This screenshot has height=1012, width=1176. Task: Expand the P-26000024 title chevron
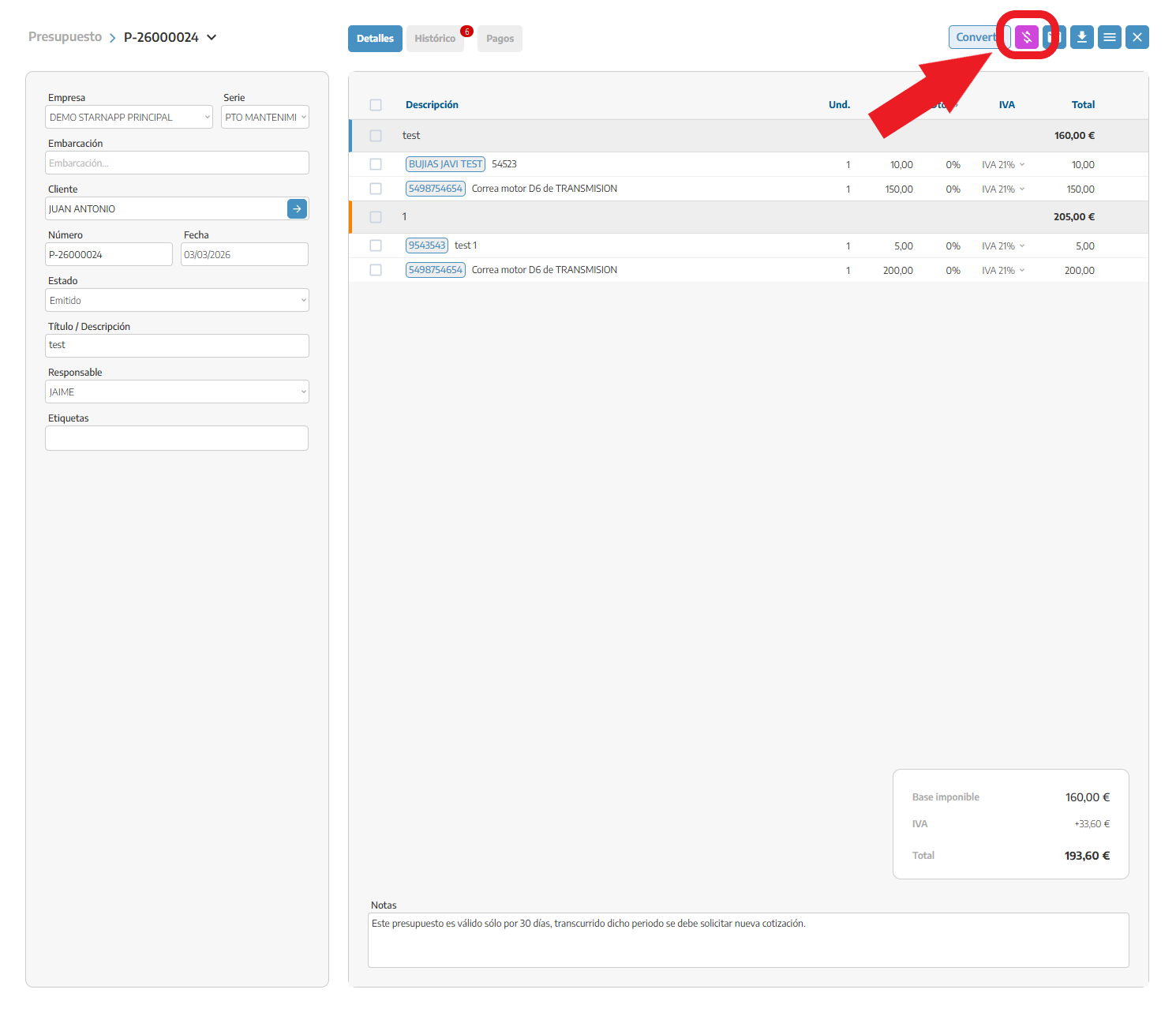point(212,37)
